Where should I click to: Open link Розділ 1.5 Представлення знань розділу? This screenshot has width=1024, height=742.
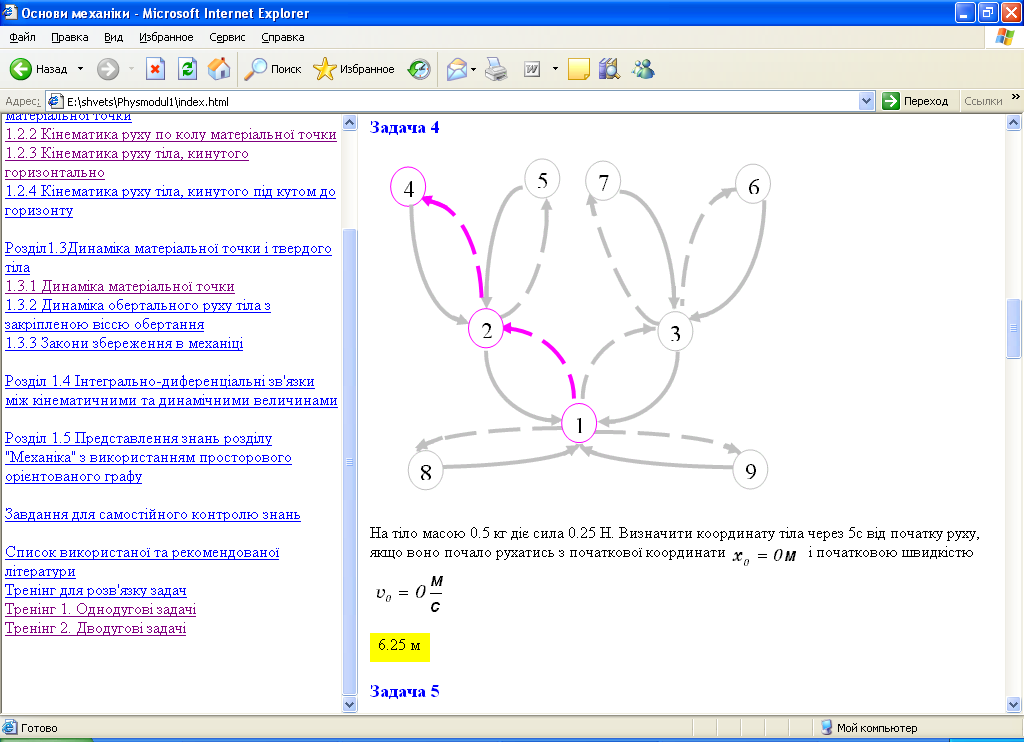148,457
